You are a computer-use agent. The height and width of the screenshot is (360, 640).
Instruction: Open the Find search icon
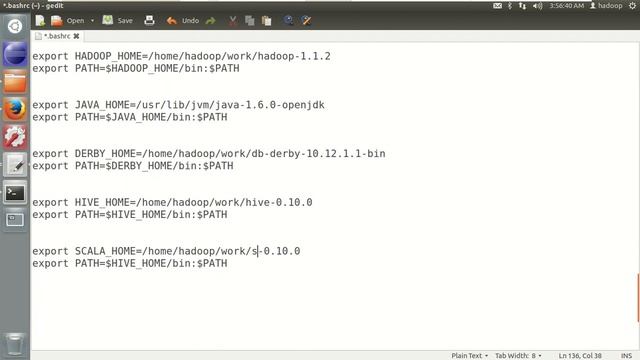(x=289, y=20)
